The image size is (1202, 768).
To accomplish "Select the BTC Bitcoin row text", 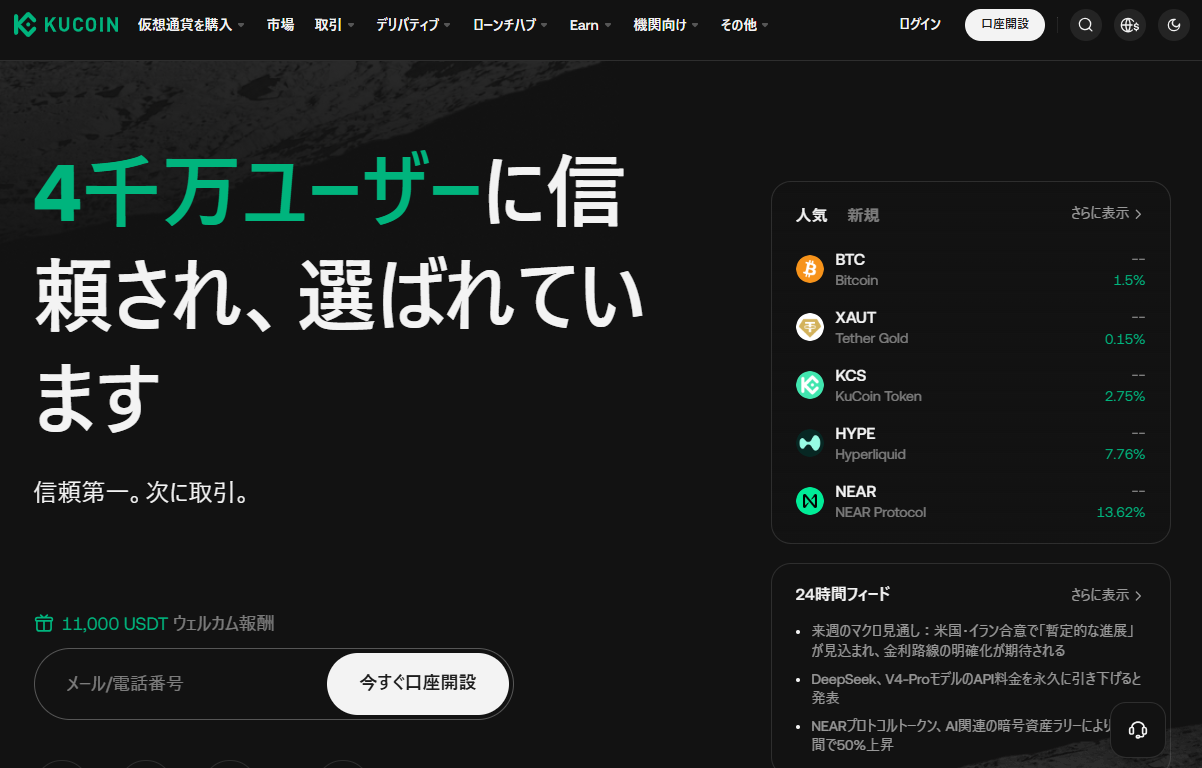I will 857,269.
